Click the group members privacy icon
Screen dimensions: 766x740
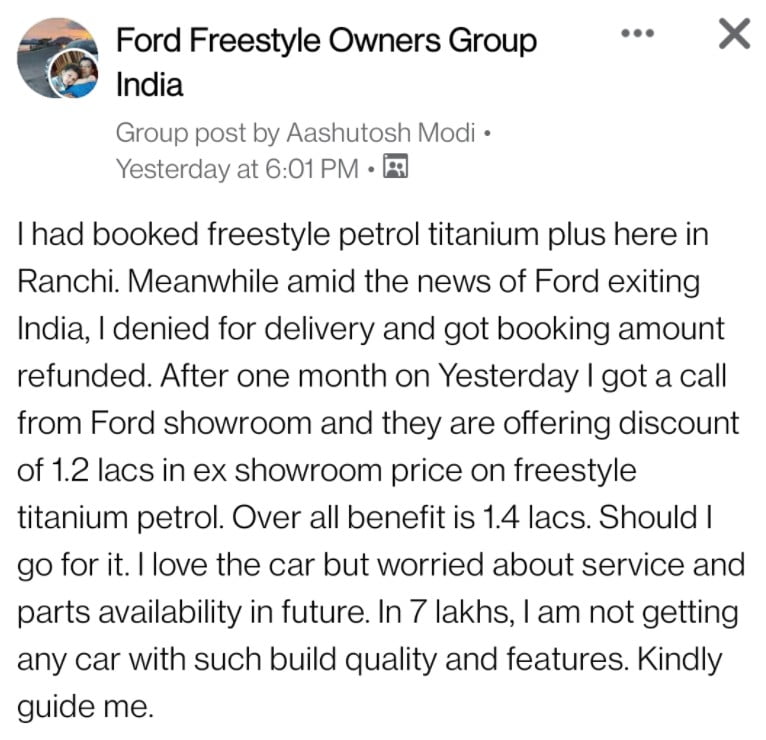(395, 166)
